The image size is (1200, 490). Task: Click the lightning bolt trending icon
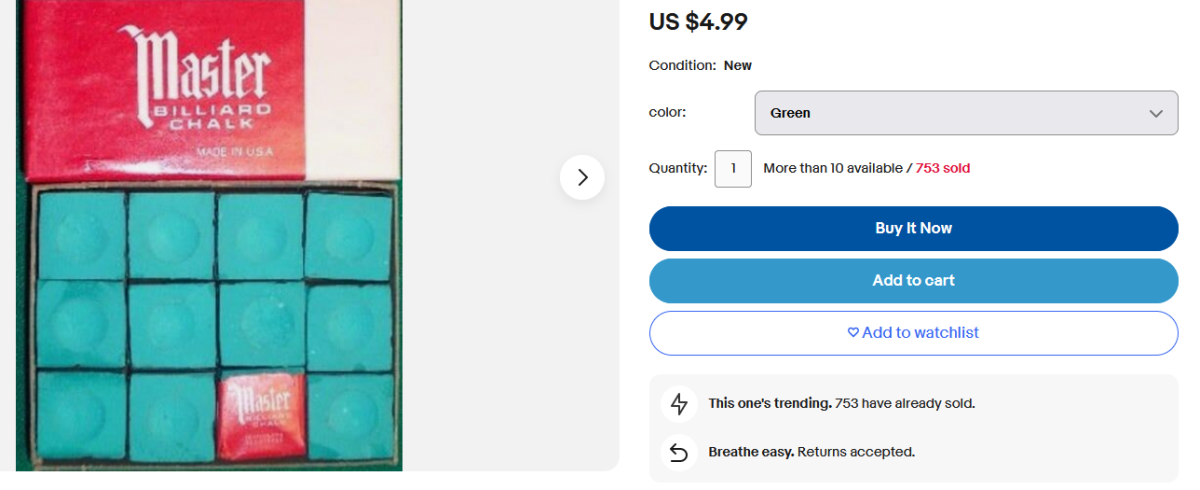(x=679, y=404)
